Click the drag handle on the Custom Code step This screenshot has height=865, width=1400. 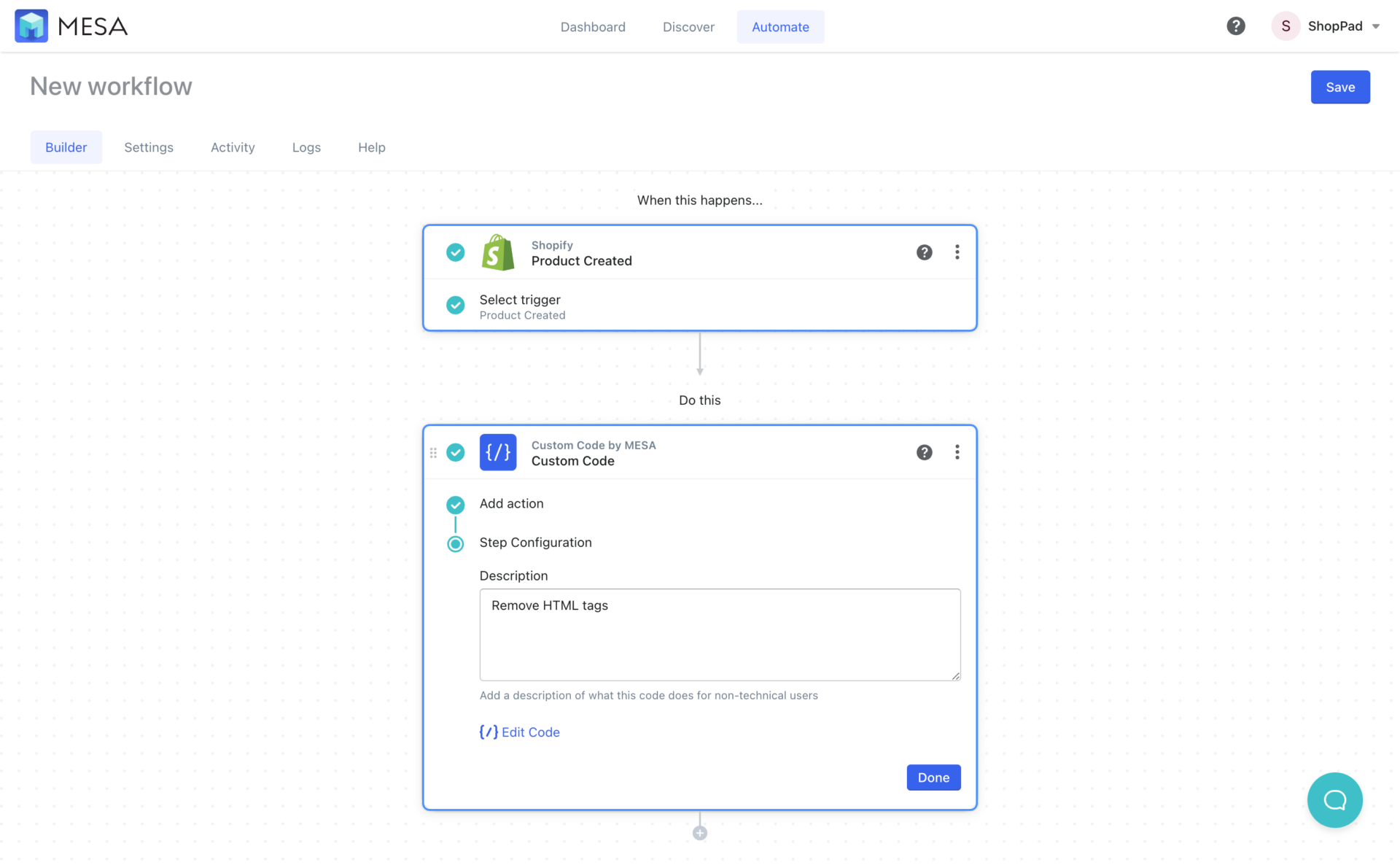coord(433,452)
